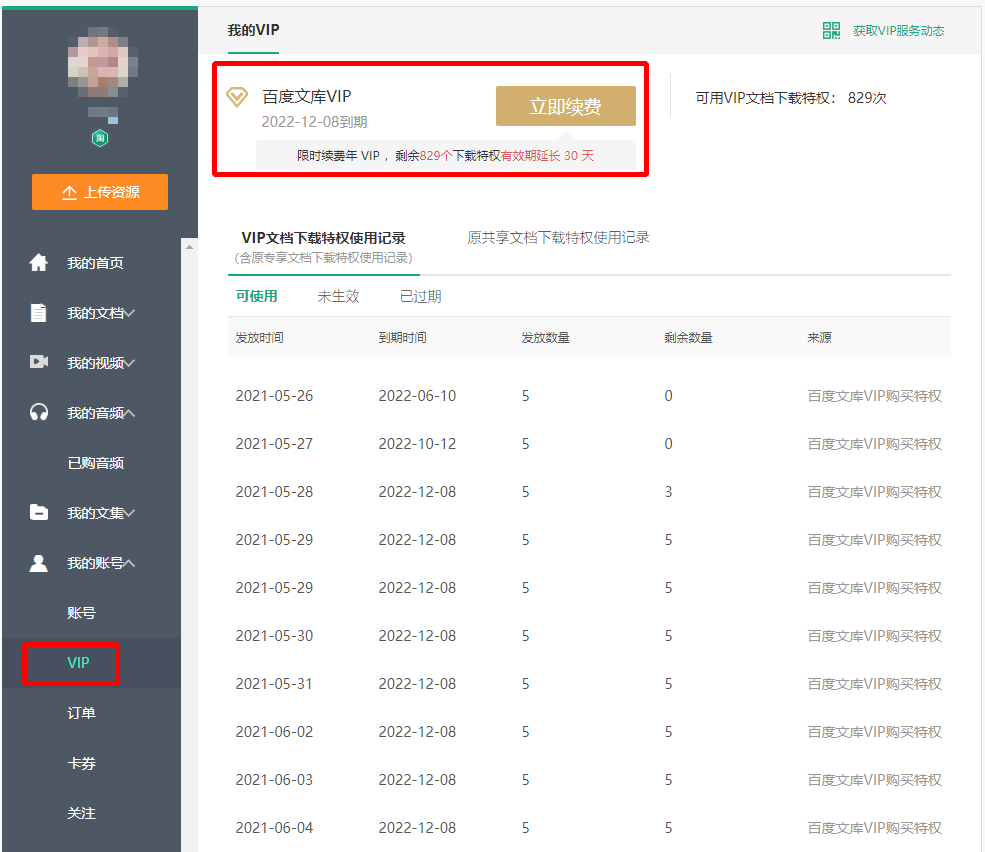Click the 2021-06-03 issue date cell

click(x=274, y=780)
